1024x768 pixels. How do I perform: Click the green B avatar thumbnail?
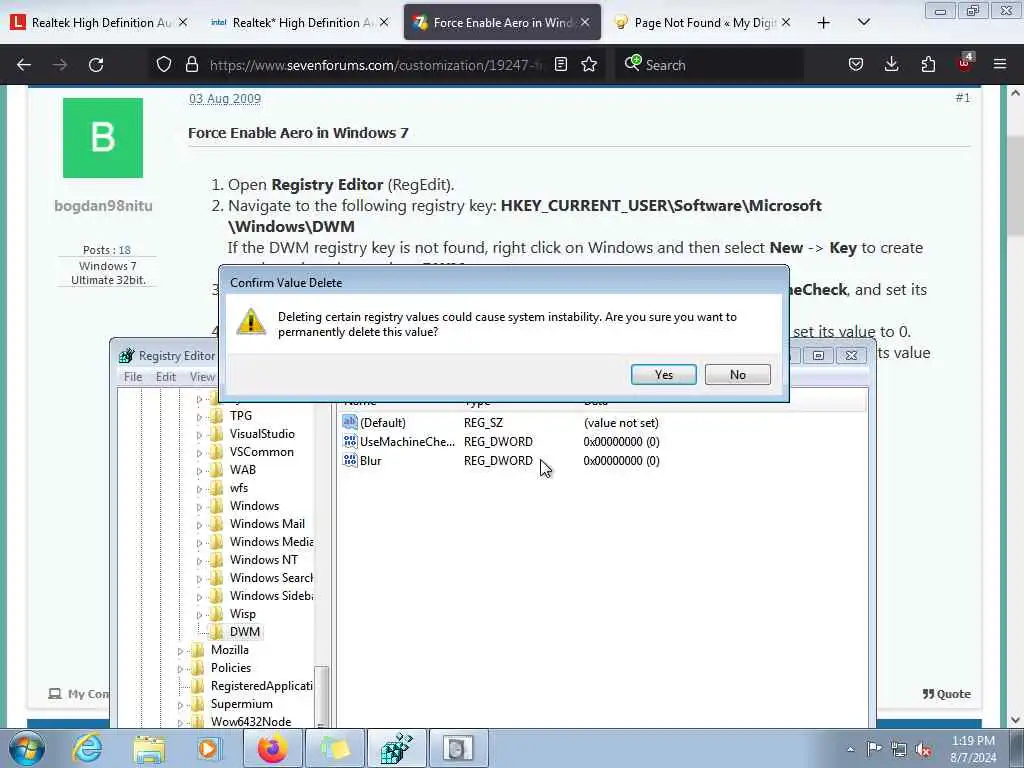(x=103, y=138)
